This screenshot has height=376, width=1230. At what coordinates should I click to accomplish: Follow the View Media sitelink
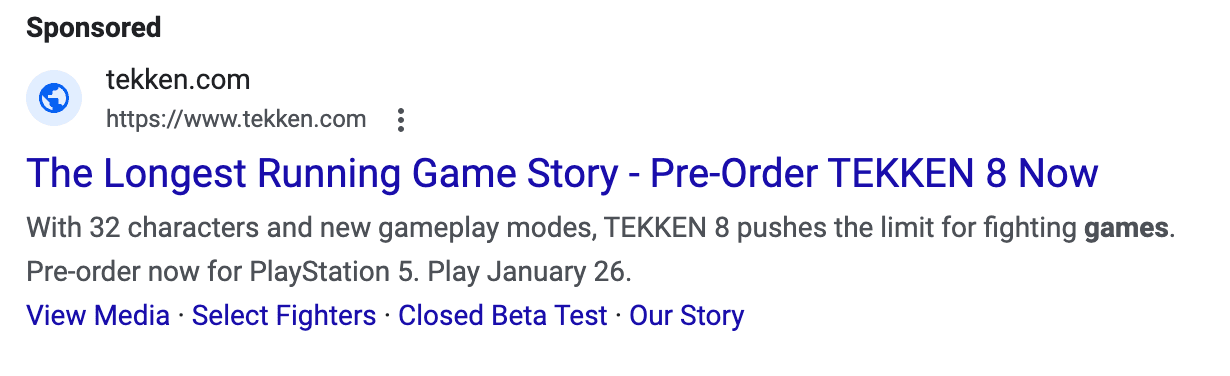click(98, 316)
